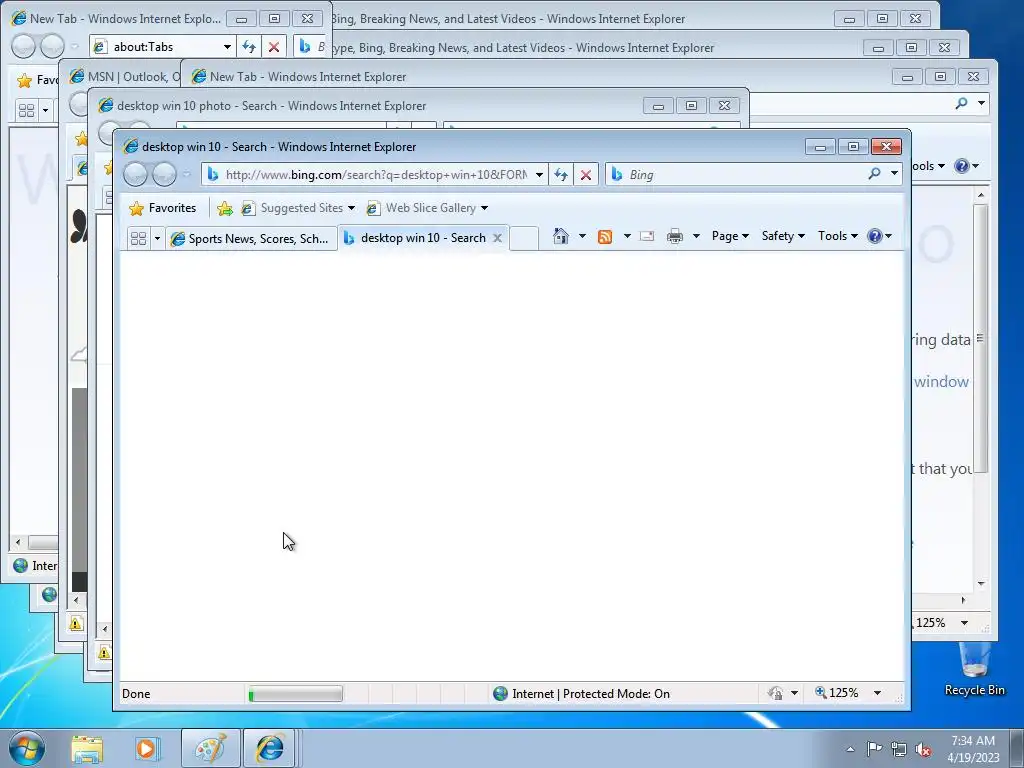The width and height of the screenshot is (1024, 768).
Task: Click Show Desktop button at taskbar end
Action: coord(1017,748)
